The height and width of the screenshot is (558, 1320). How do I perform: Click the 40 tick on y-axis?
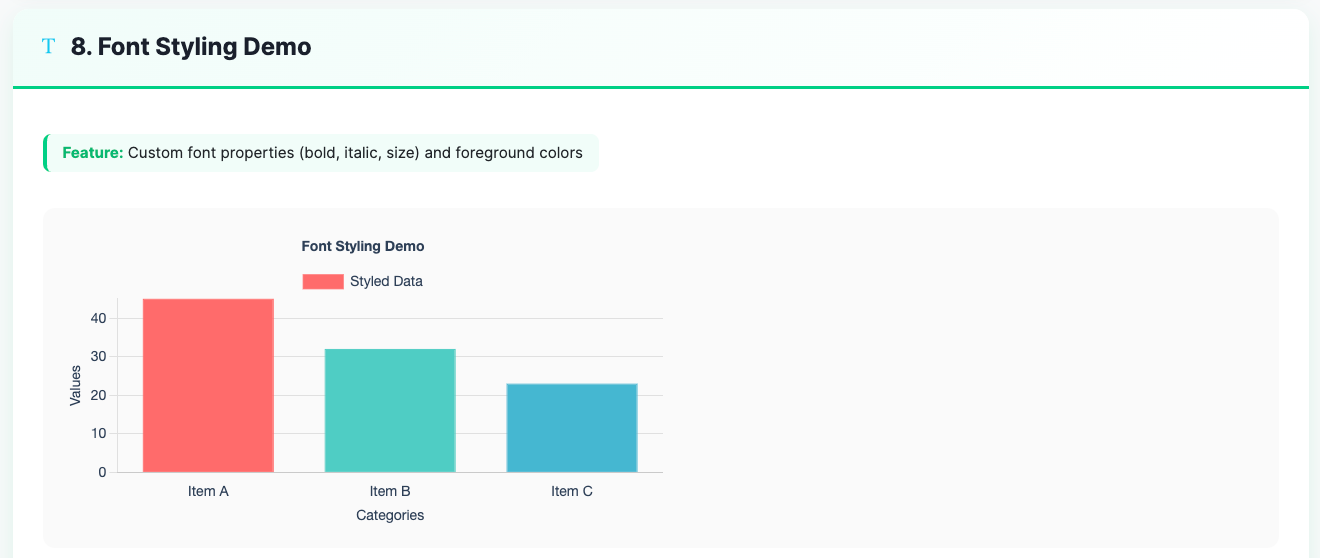click(97, 318)
